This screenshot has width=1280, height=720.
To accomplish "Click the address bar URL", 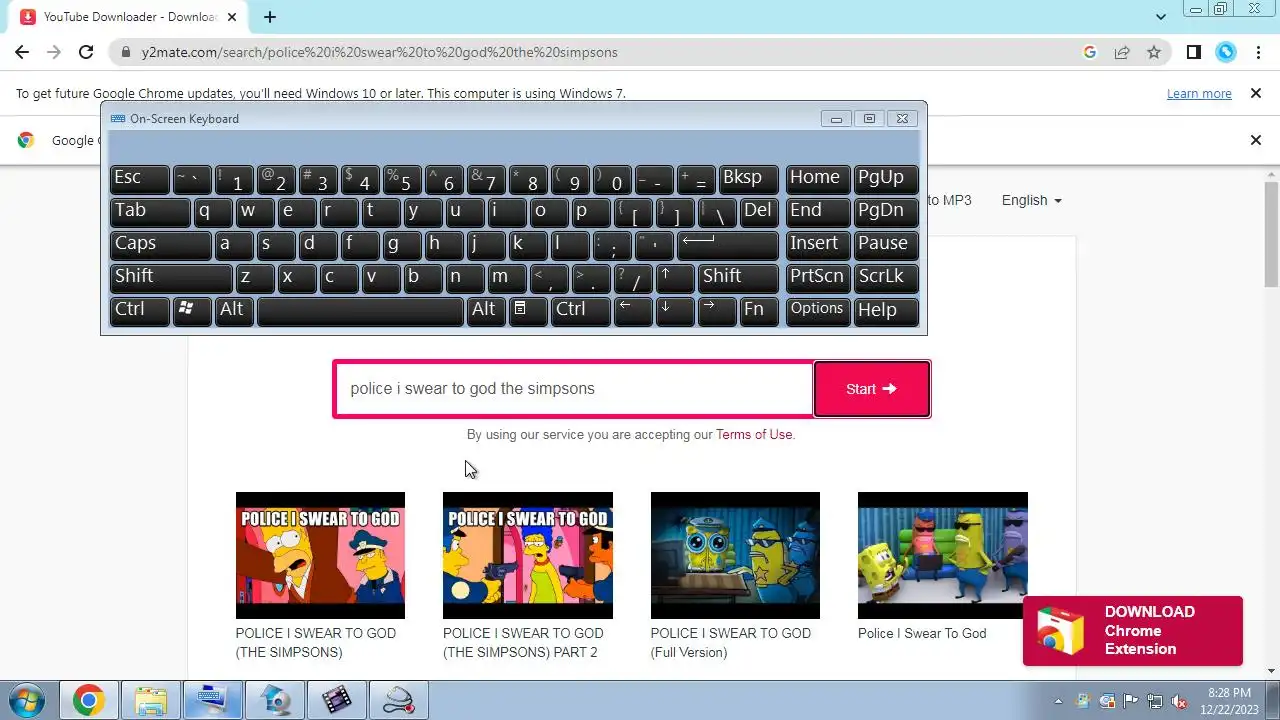I will (380, 52).
